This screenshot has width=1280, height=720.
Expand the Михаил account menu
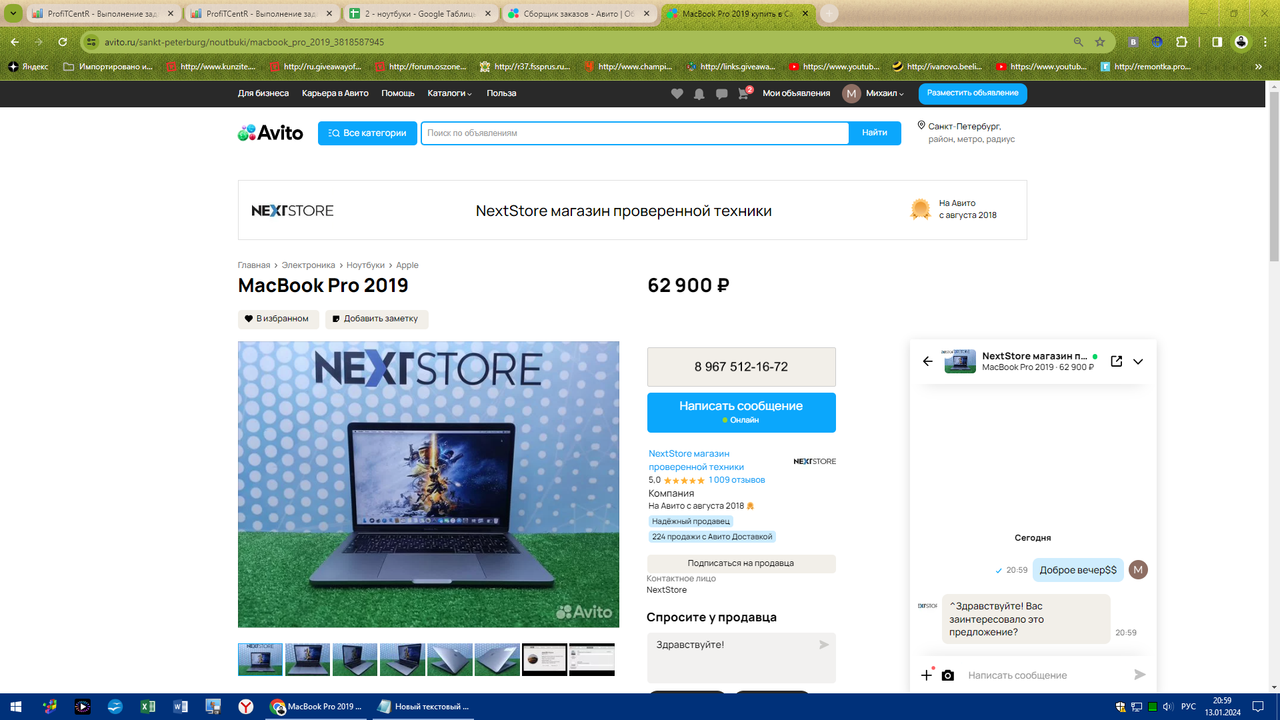884,93
